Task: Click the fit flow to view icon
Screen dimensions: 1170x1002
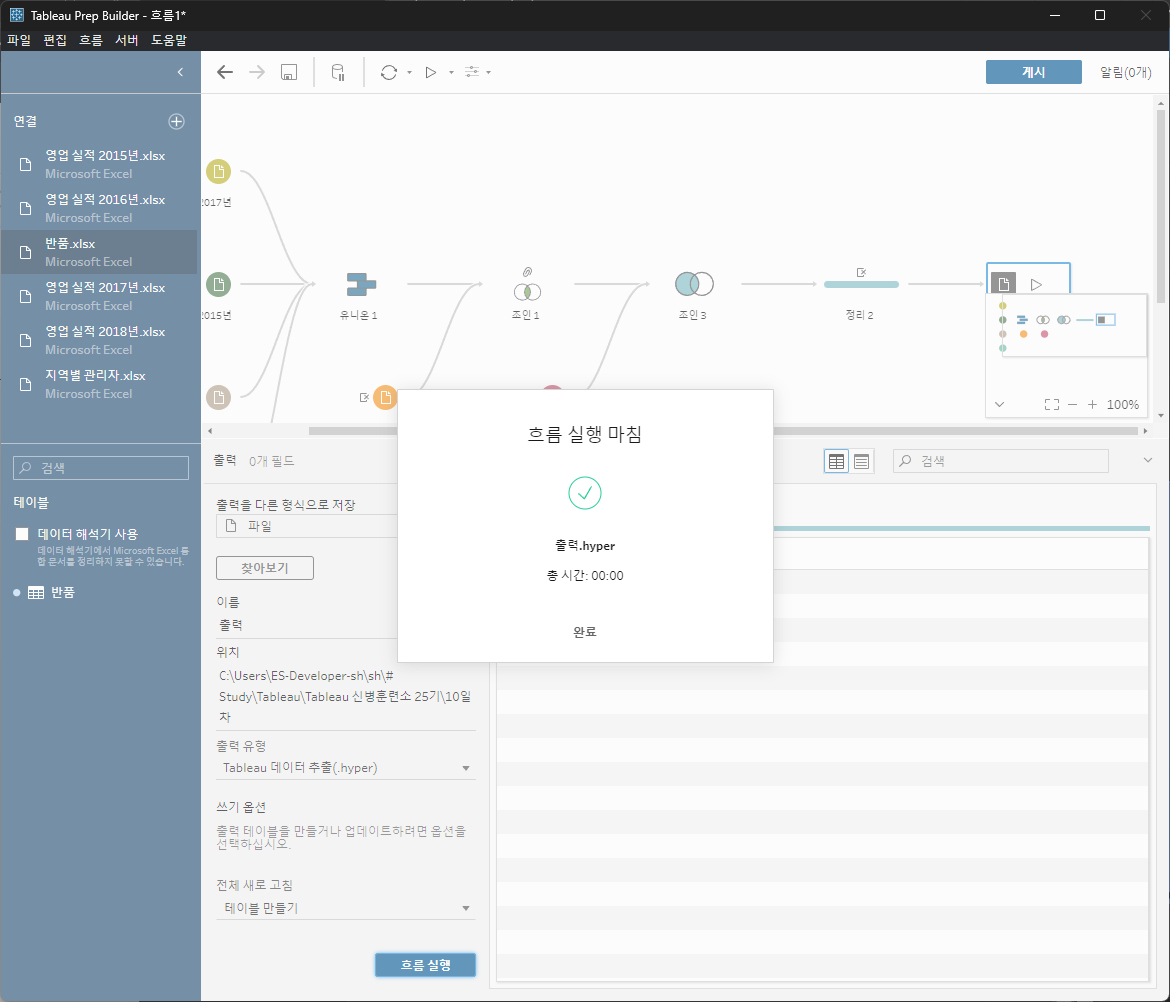Action: 1051,404
